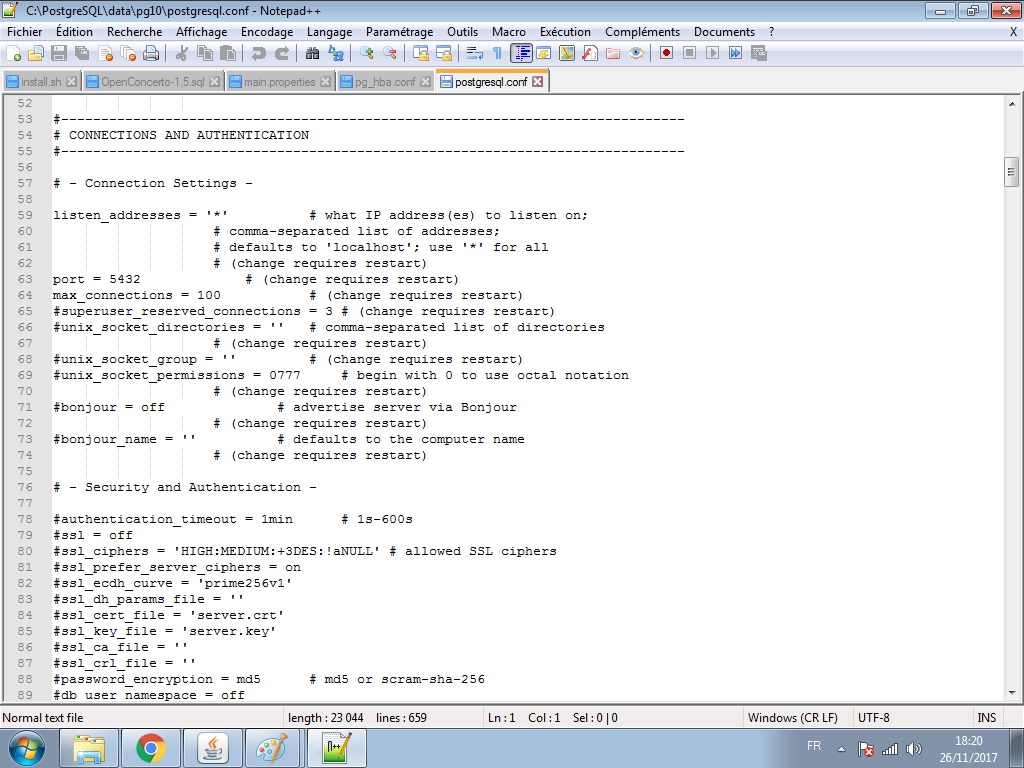Run macro multiple times icon

(735, 54)
